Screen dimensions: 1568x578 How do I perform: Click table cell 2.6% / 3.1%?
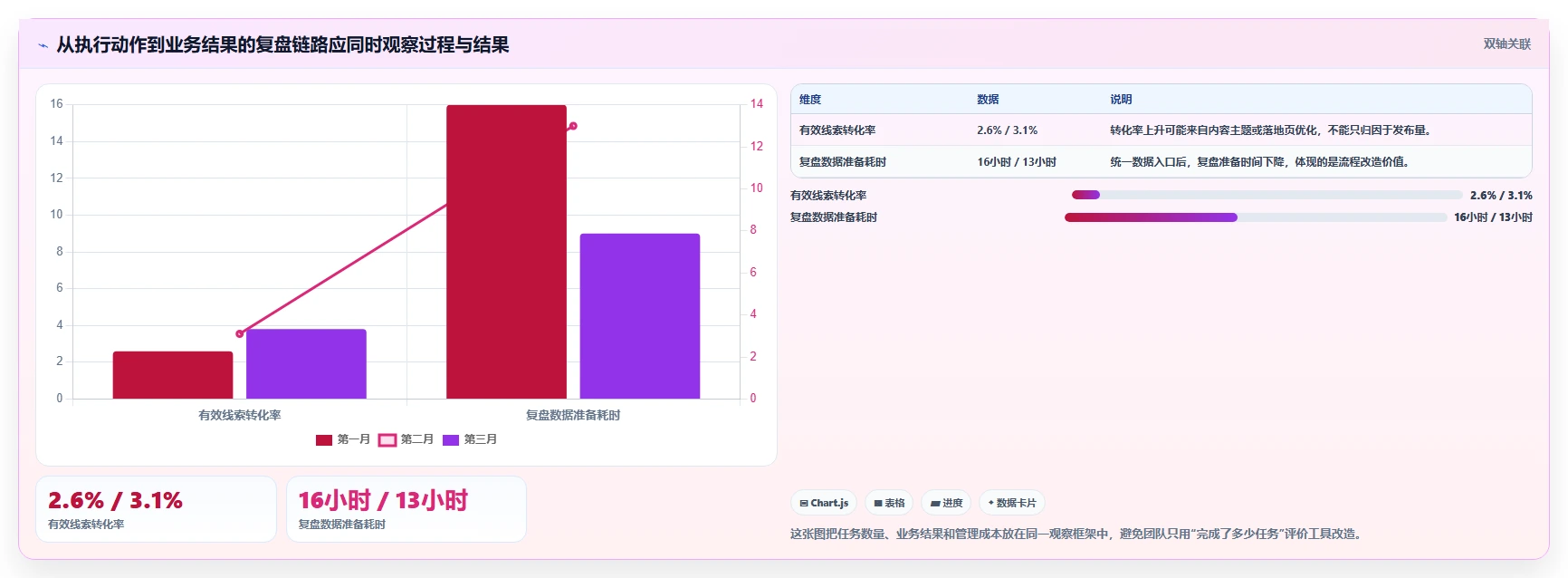(x=1007, y=130)
